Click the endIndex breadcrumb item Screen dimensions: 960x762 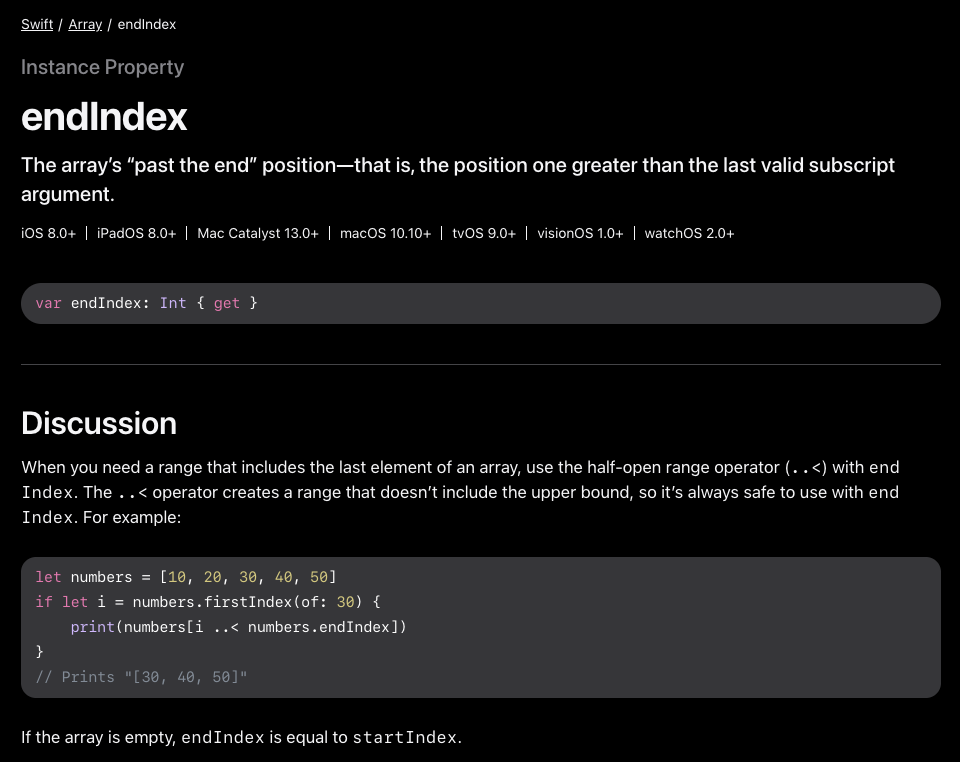click(147, 24)
